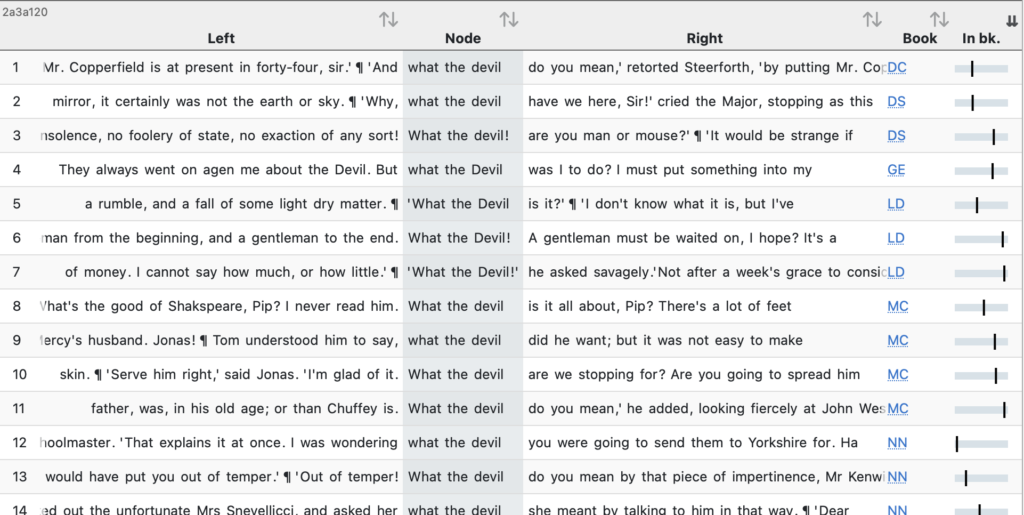Click the in-book position bar for row 1
The height and width of the screenshot is (515, 1024).
point(980,68)
